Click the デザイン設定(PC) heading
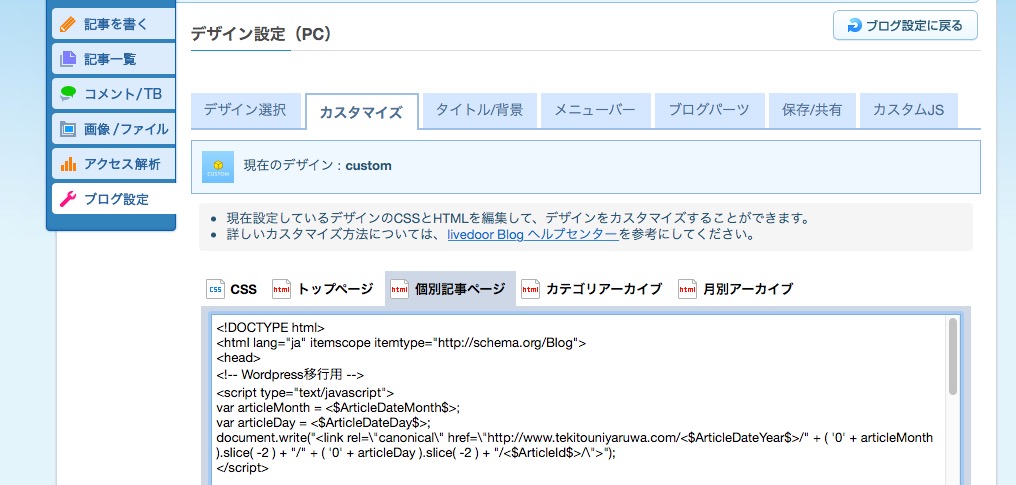This screenshot has height=485, width=1016. pos(262,34)
